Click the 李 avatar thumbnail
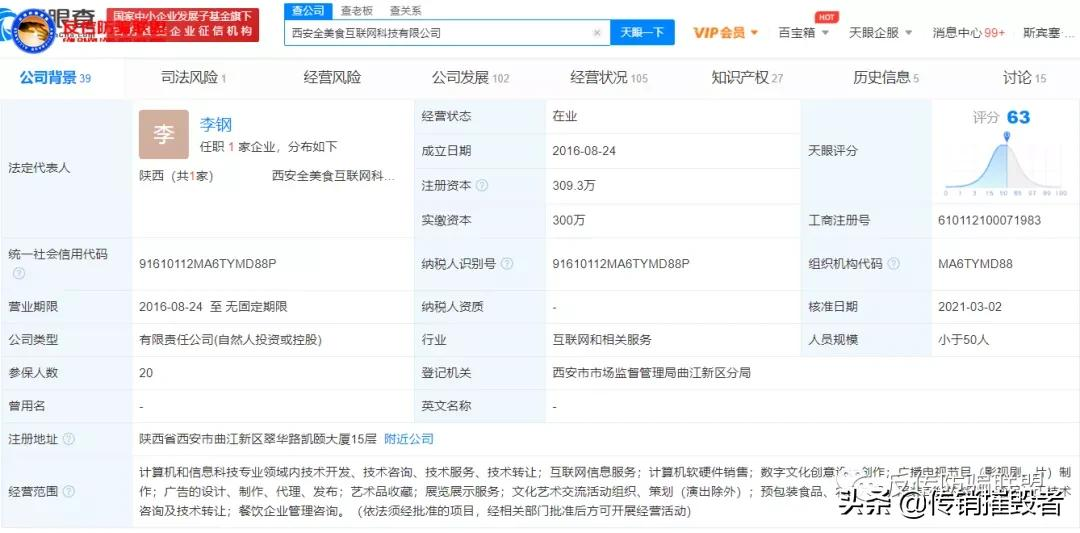Image resolution: width=1080 pixels, height=533 pixels. coord(164,134)
